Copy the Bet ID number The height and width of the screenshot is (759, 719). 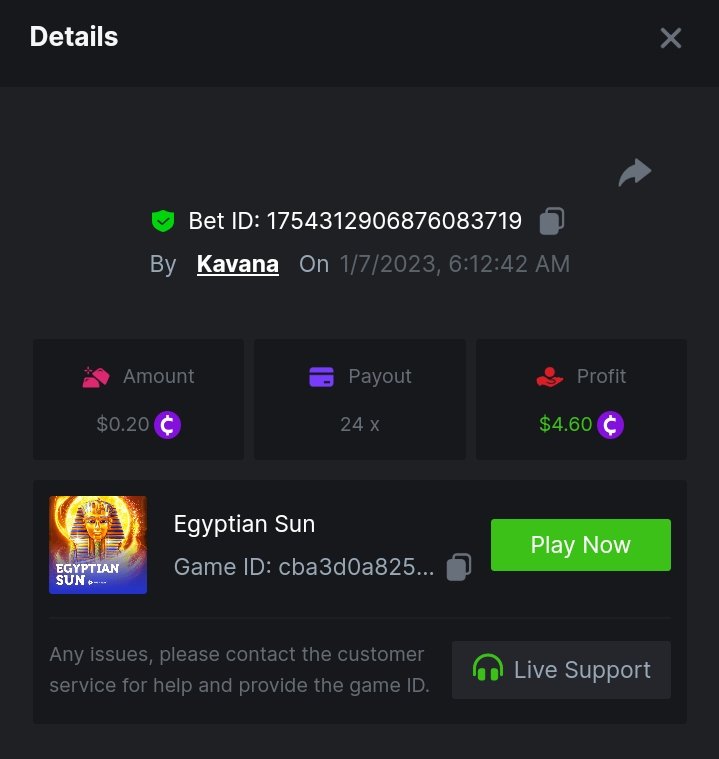[552, 221]
